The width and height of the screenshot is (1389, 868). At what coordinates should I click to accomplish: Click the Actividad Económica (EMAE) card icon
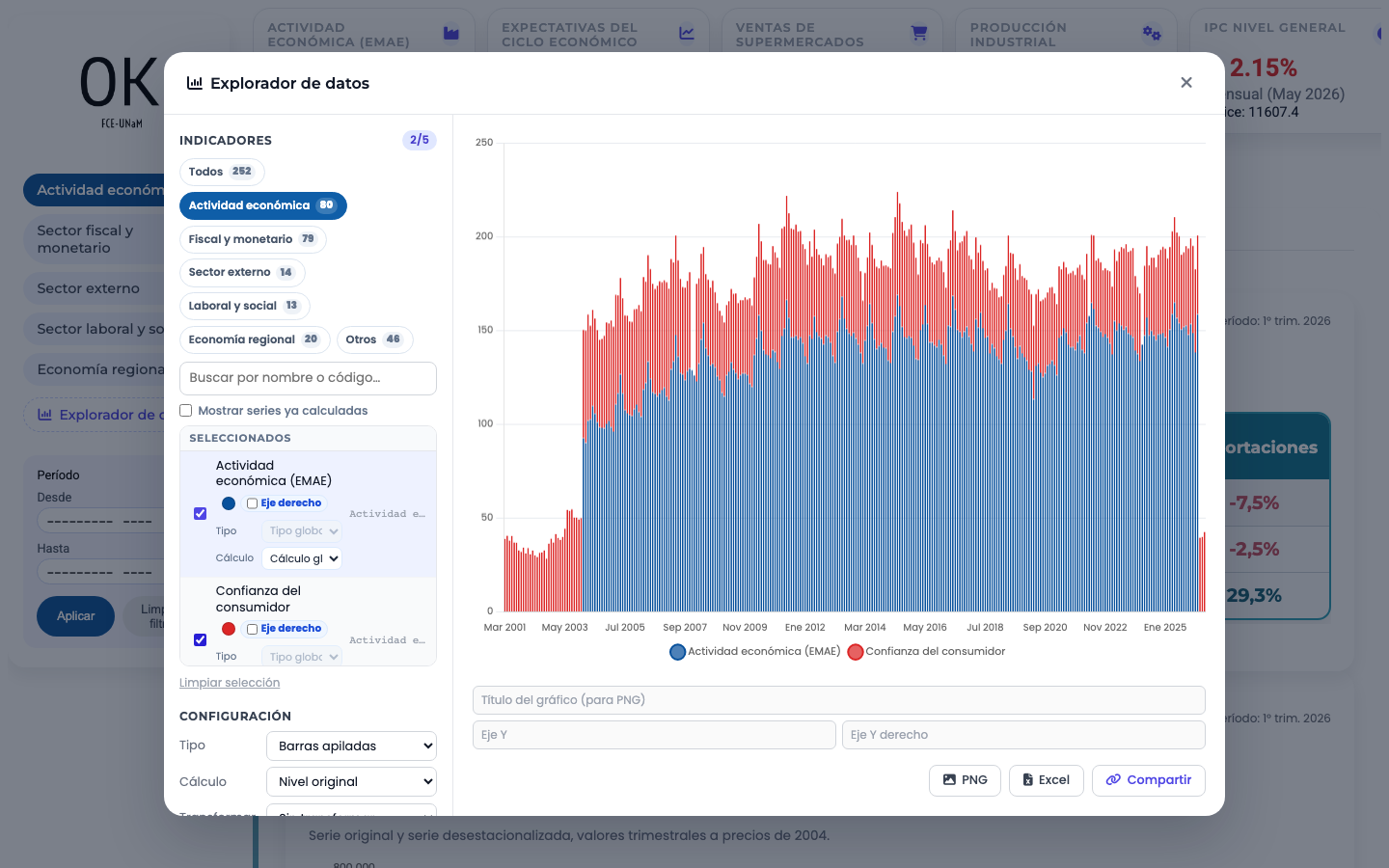tap(450, 34)
